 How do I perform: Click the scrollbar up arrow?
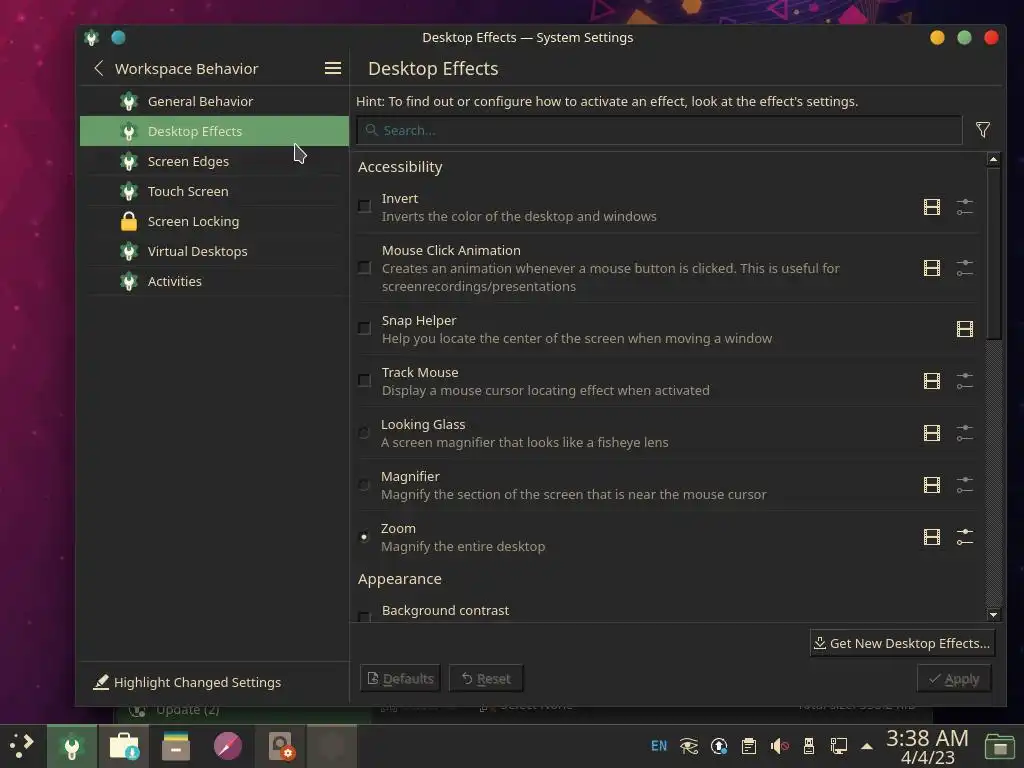click(993, 159)
